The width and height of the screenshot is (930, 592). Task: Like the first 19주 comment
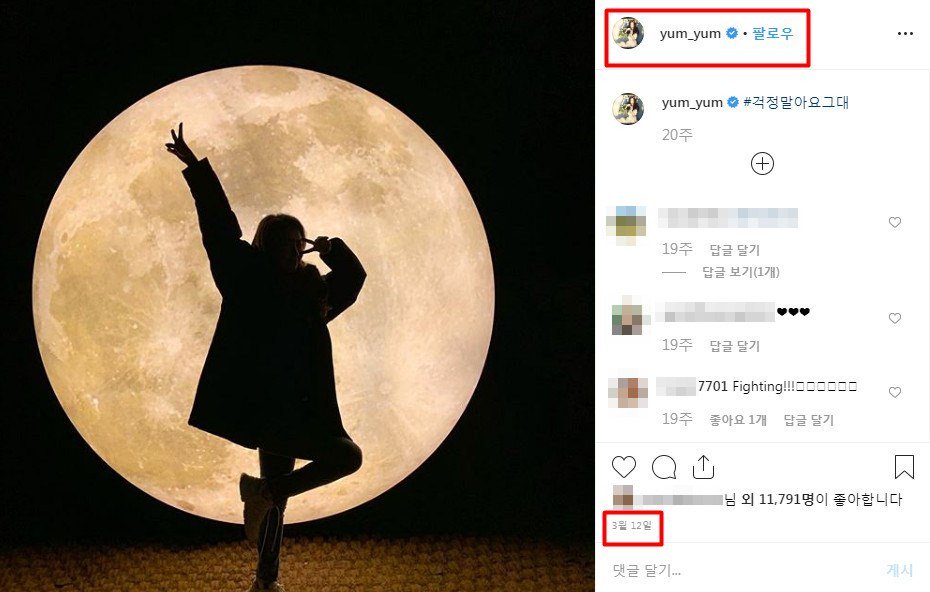click(894, 222)
